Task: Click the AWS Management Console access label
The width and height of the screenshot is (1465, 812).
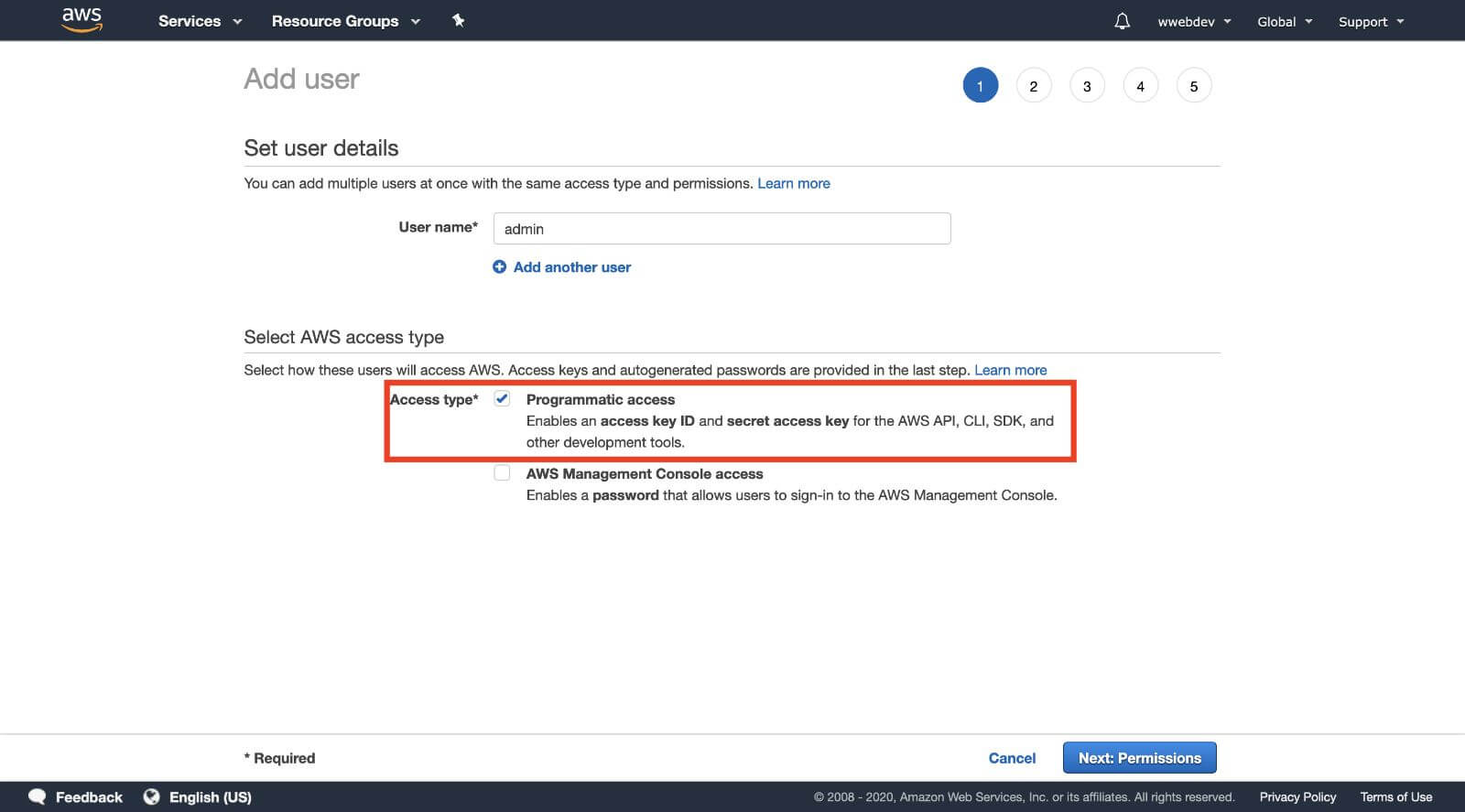Action: 644,473
